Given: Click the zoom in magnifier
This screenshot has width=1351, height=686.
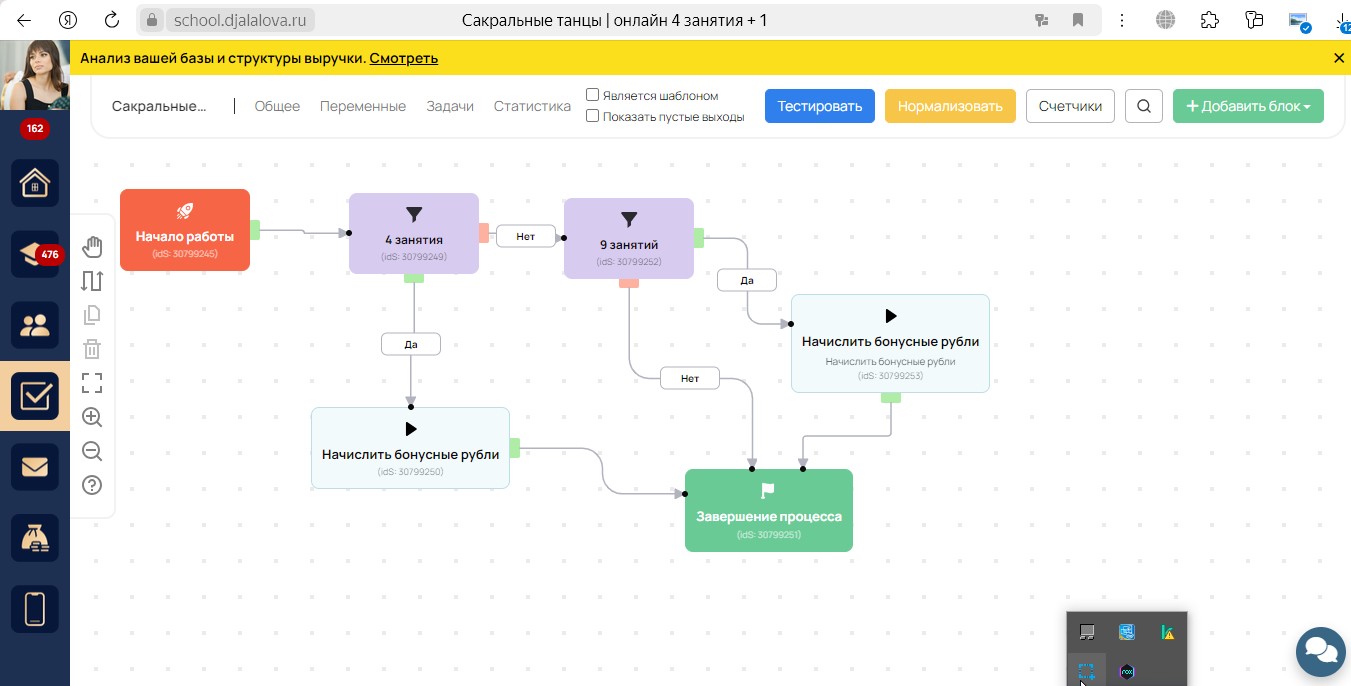Looking at the screenshot, I should point(92,418).
